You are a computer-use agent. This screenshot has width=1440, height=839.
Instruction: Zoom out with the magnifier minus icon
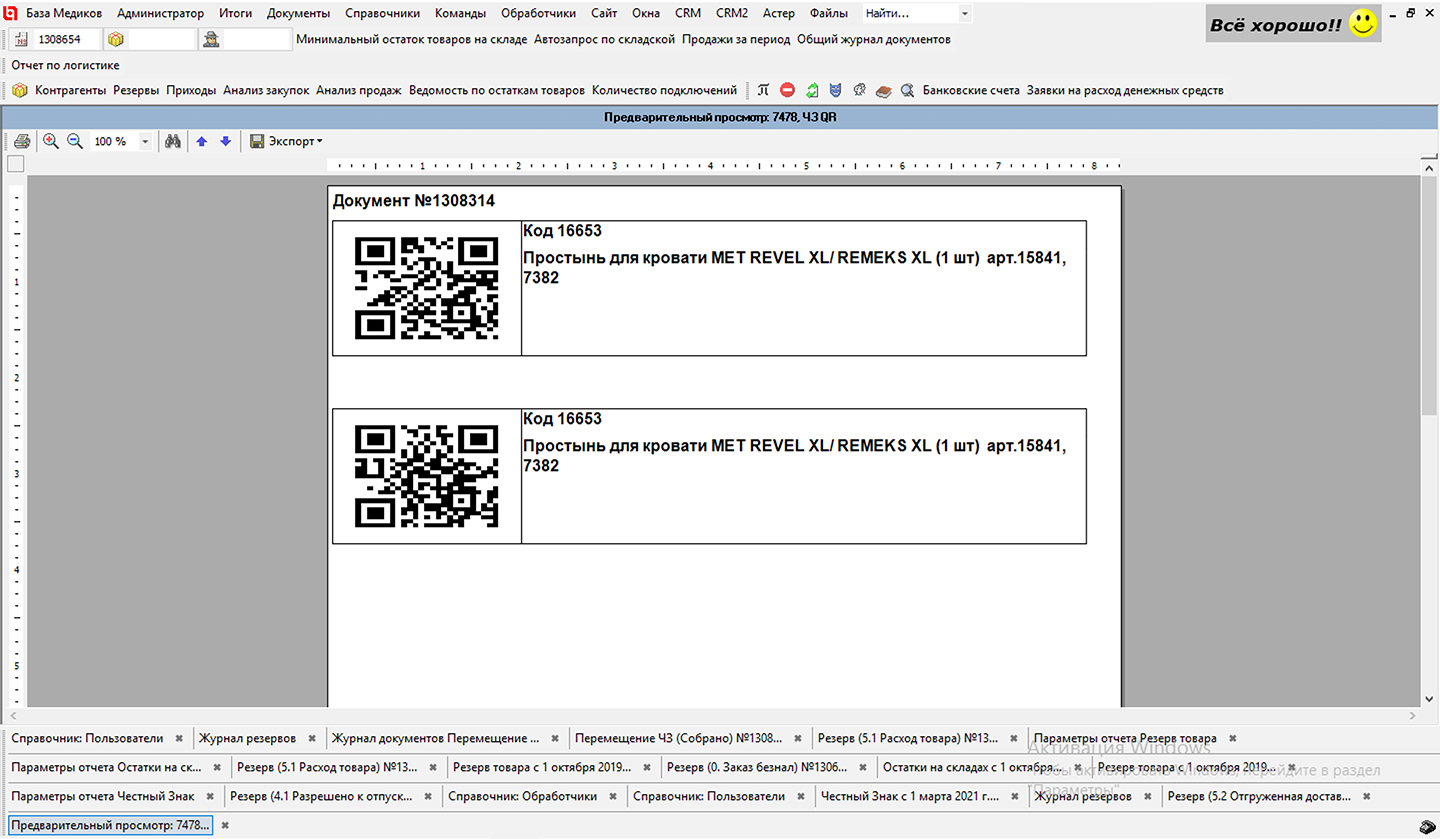coord(74,142)
